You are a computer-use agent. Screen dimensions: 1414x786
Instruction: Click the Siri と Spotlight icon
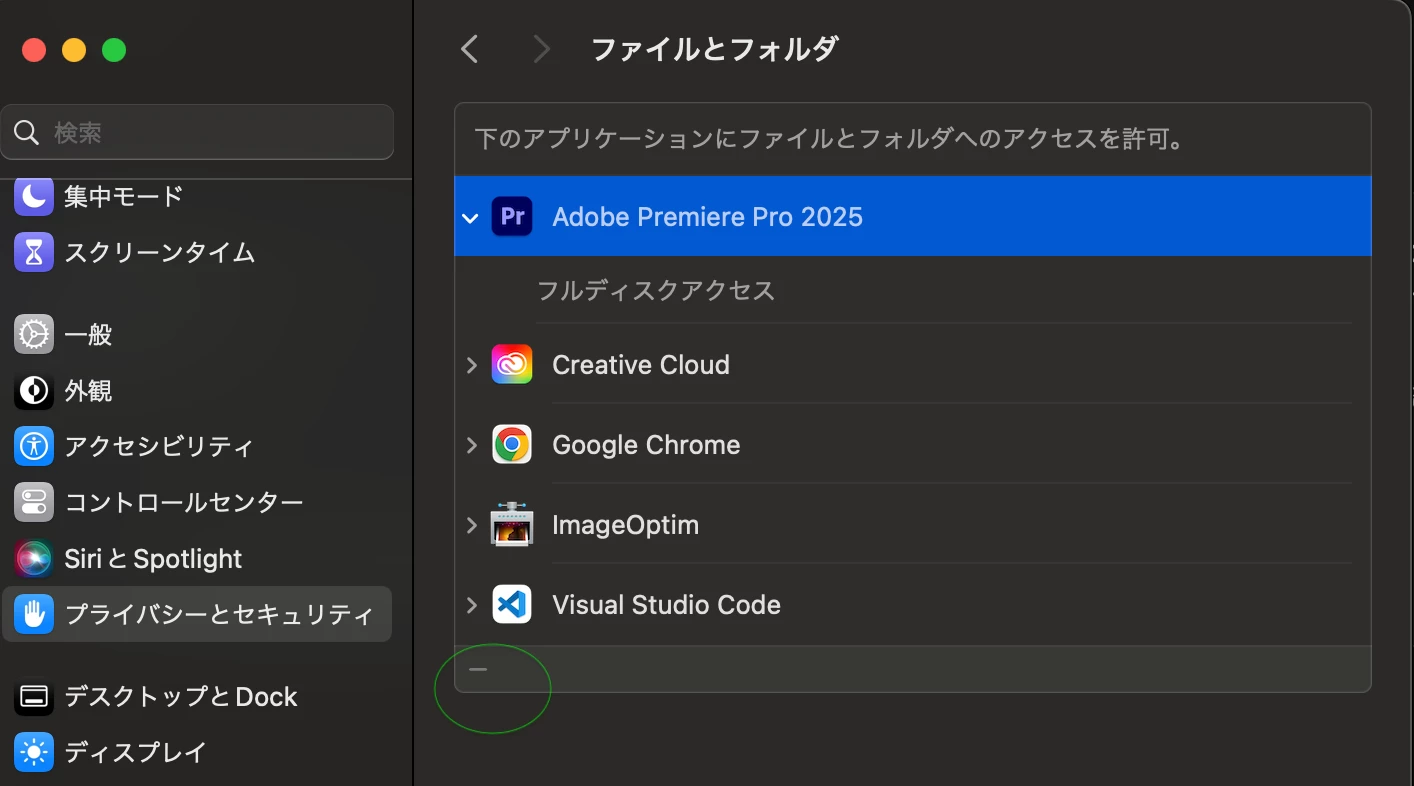(x=34, y=559)
